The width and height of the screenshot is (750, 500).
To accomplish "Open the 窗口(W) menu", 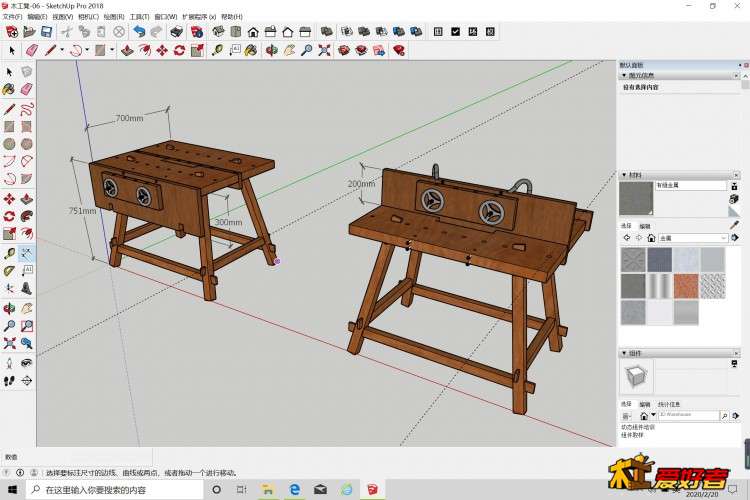I will pos(165,17).
